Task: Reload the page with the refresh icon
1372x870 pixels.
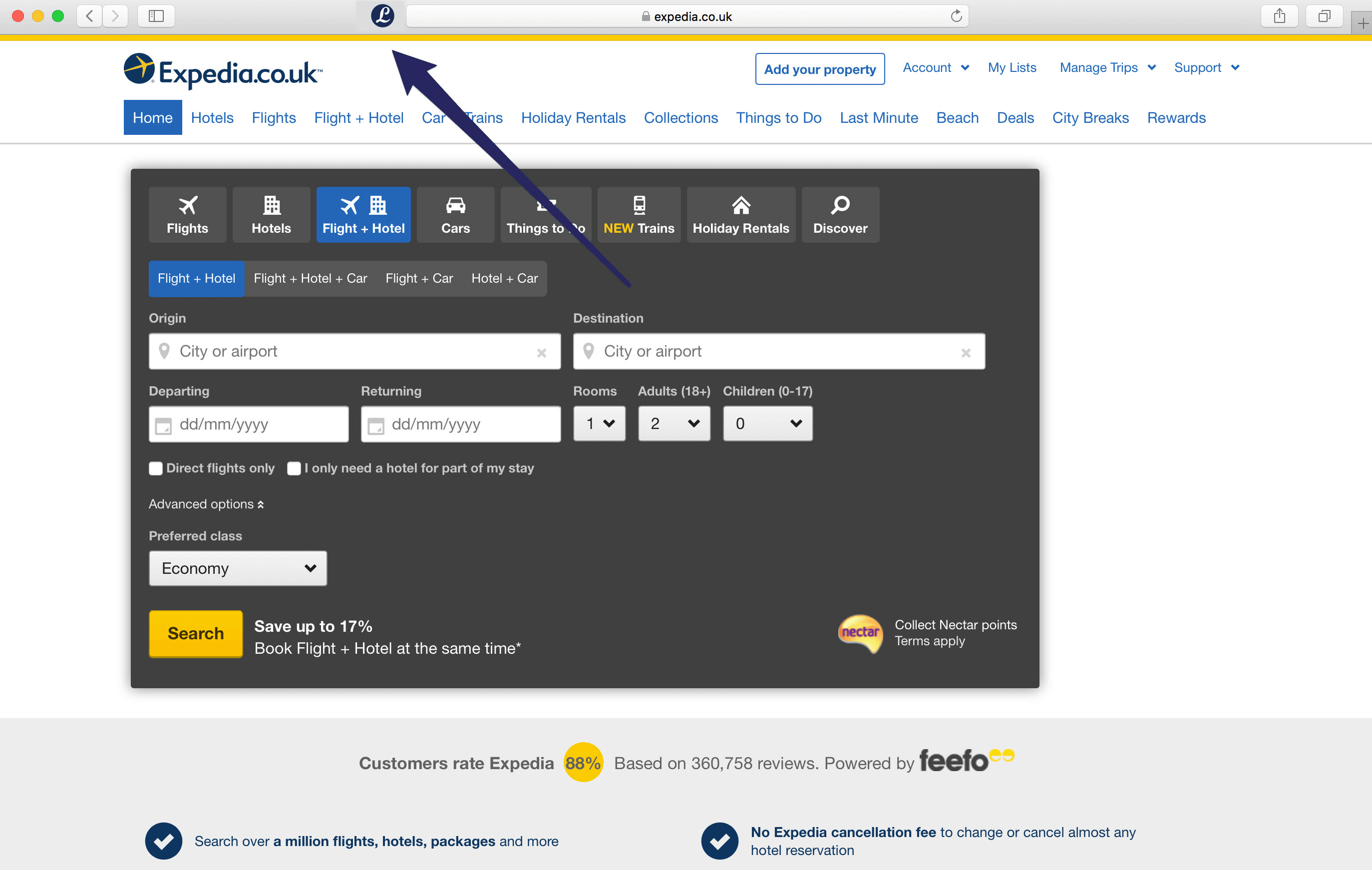Action: [956, 16]
